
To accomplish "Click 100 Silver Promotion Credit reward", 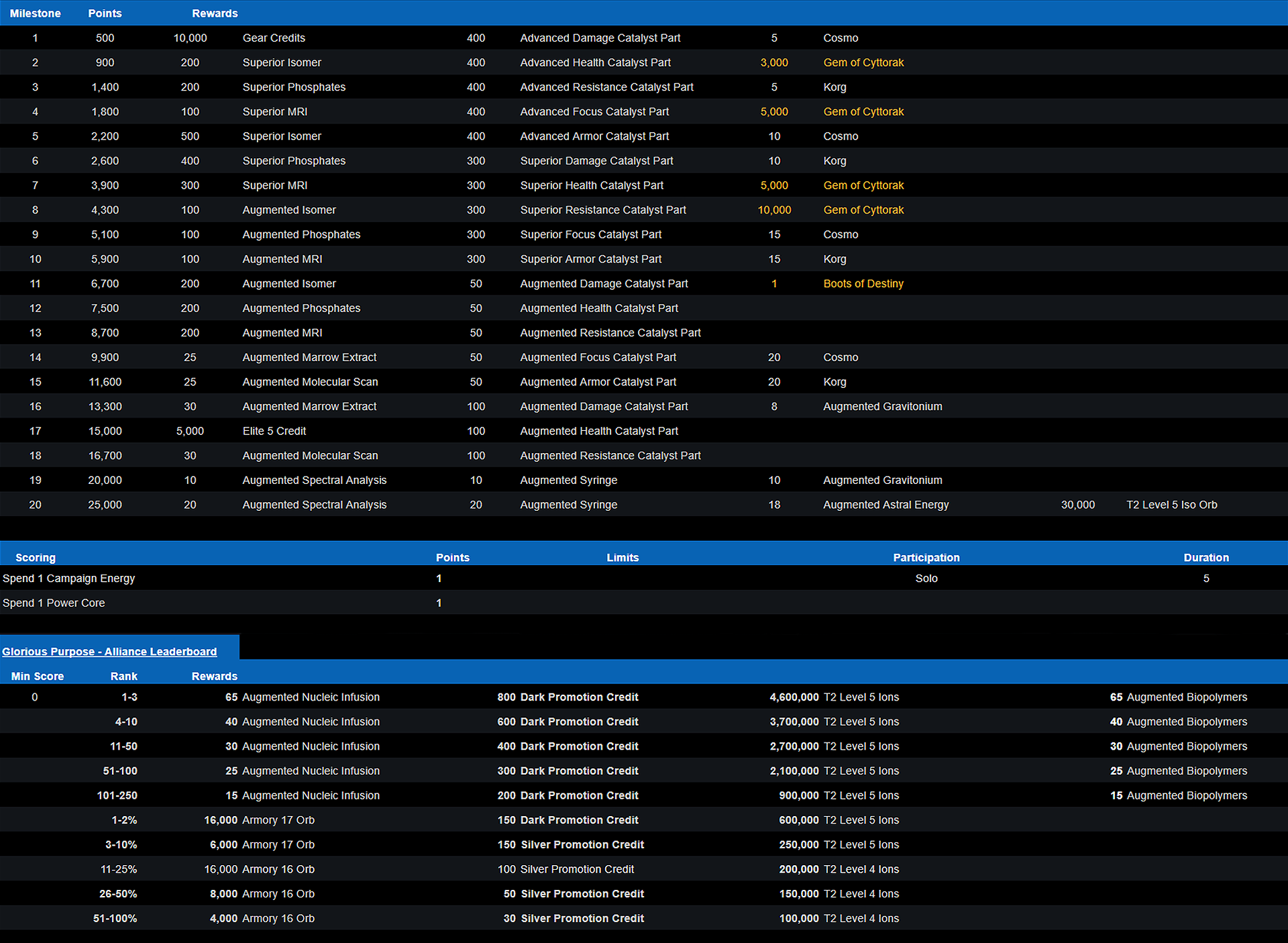I will 566,870.
